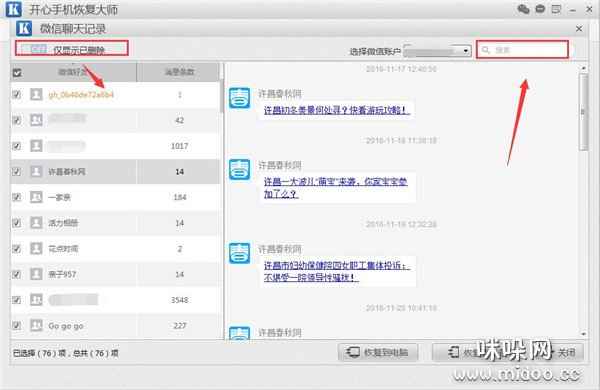Uncheck the 活力细胞 row checkbox
The image size is (600, 390).
coord(16,223)
